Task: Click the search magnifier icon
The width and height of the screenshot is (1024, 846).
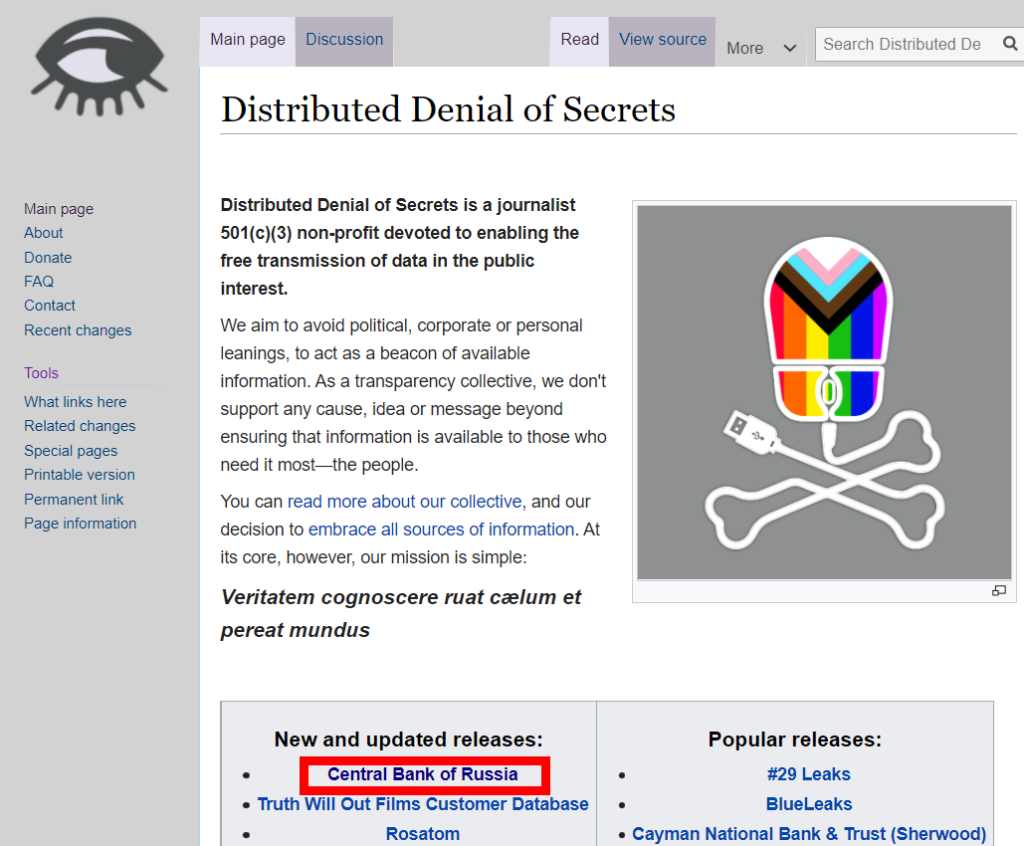Action: point(1008,44)
